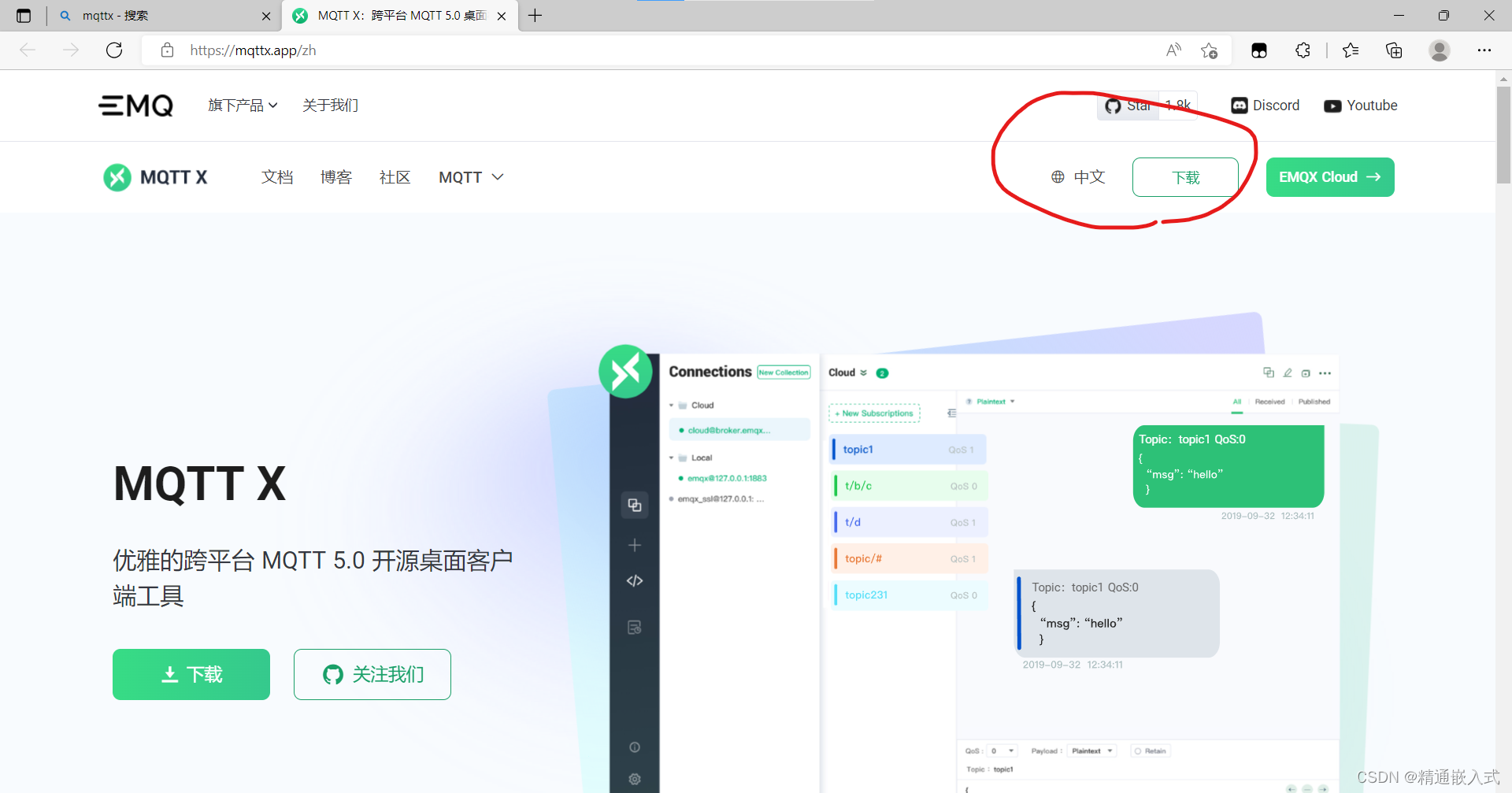This screenshot has width=1512, height=793.
Task: View site info lock icon
Action: coord(167,50)
